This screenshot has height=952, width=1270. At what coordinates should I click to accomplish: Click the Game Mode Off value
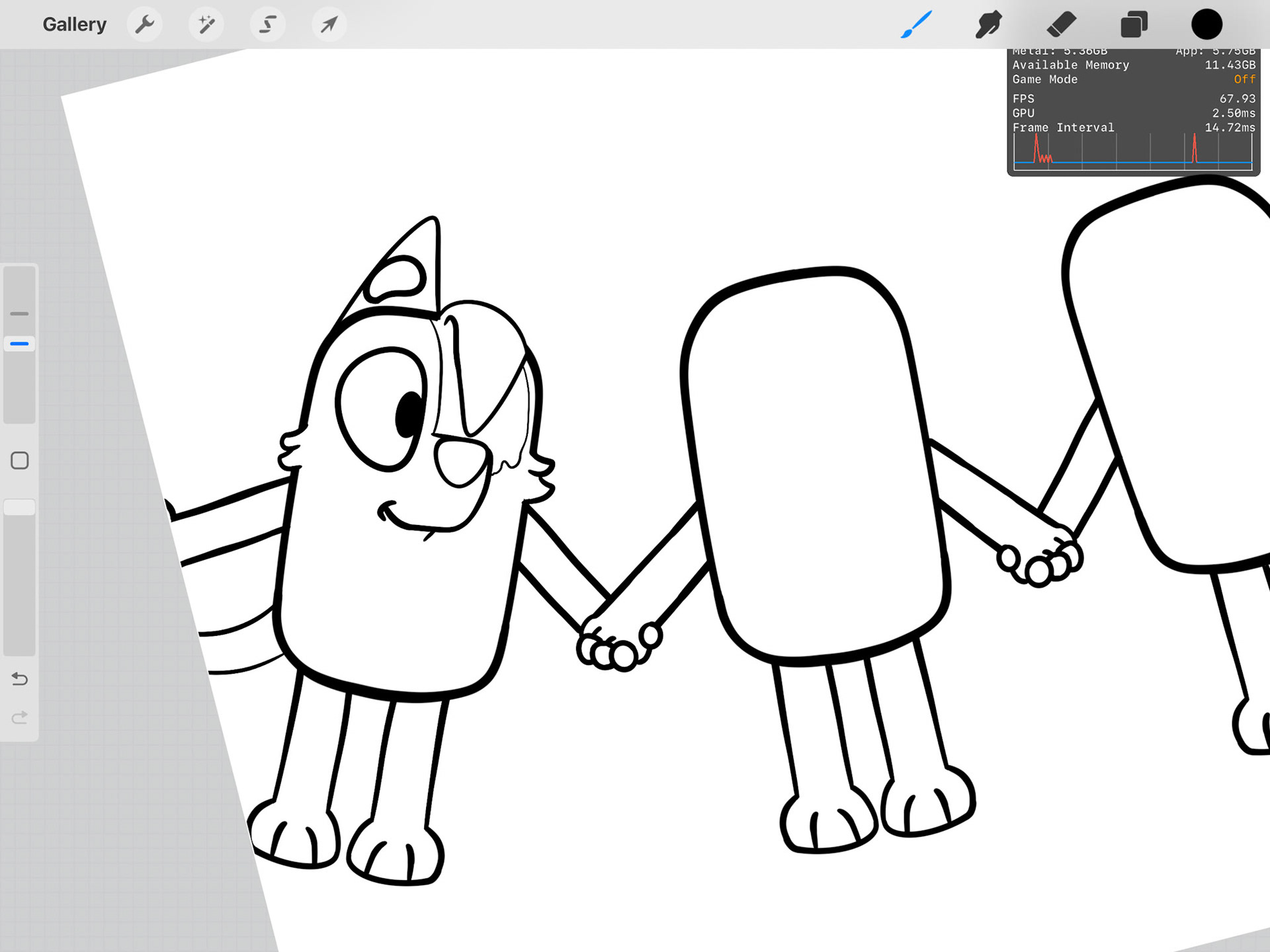pyautogui.click(x=1244, y=79)
